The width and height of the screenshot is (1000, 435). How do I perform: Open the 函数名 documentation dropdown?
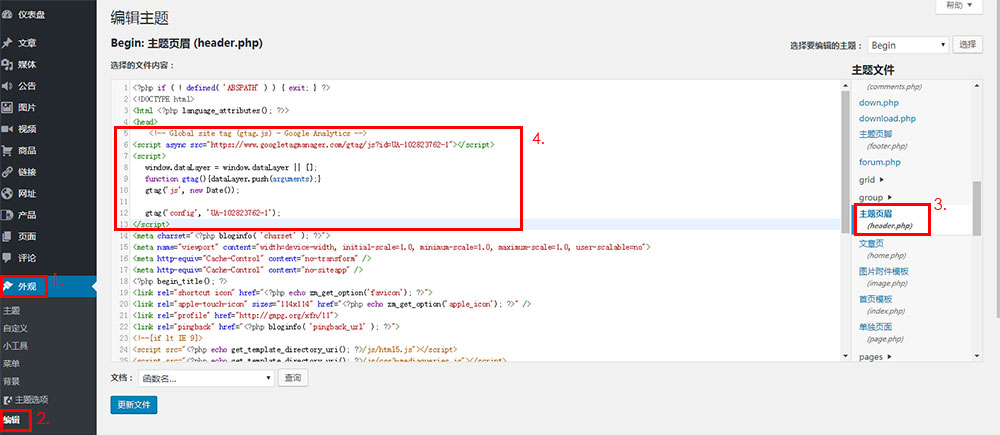pos(206,378)
